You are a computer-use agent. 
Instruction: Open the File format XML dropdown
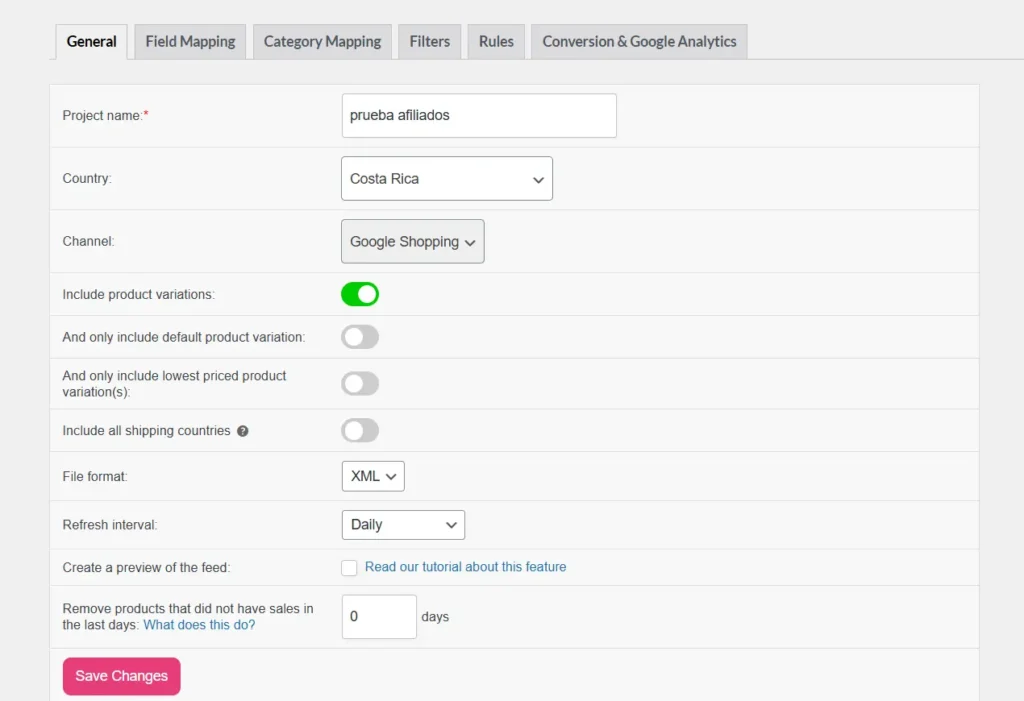(373, 477)
